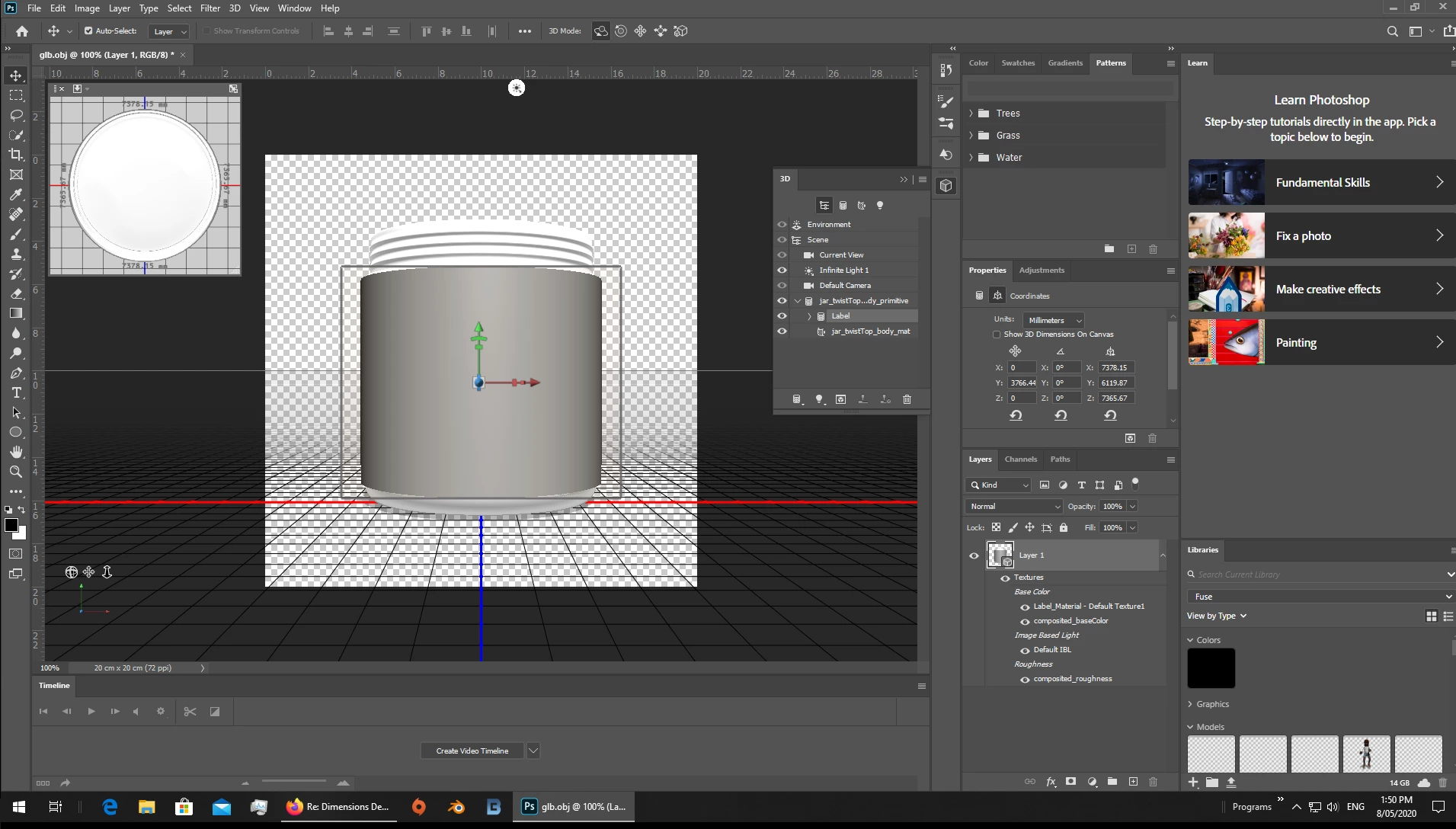The image size is (1456, 829).
Task: Select the Hand tool
Action: click(x=16, y=452)
